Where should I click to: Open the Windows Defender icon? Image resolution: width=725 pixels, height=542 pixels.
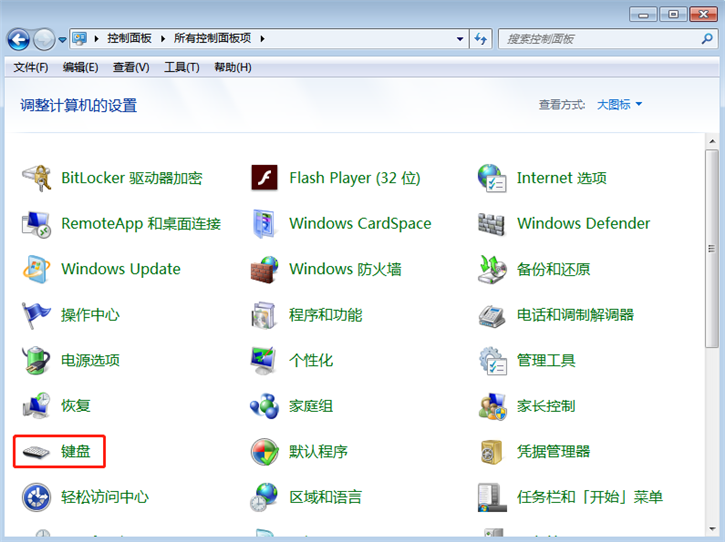(492, 224)
